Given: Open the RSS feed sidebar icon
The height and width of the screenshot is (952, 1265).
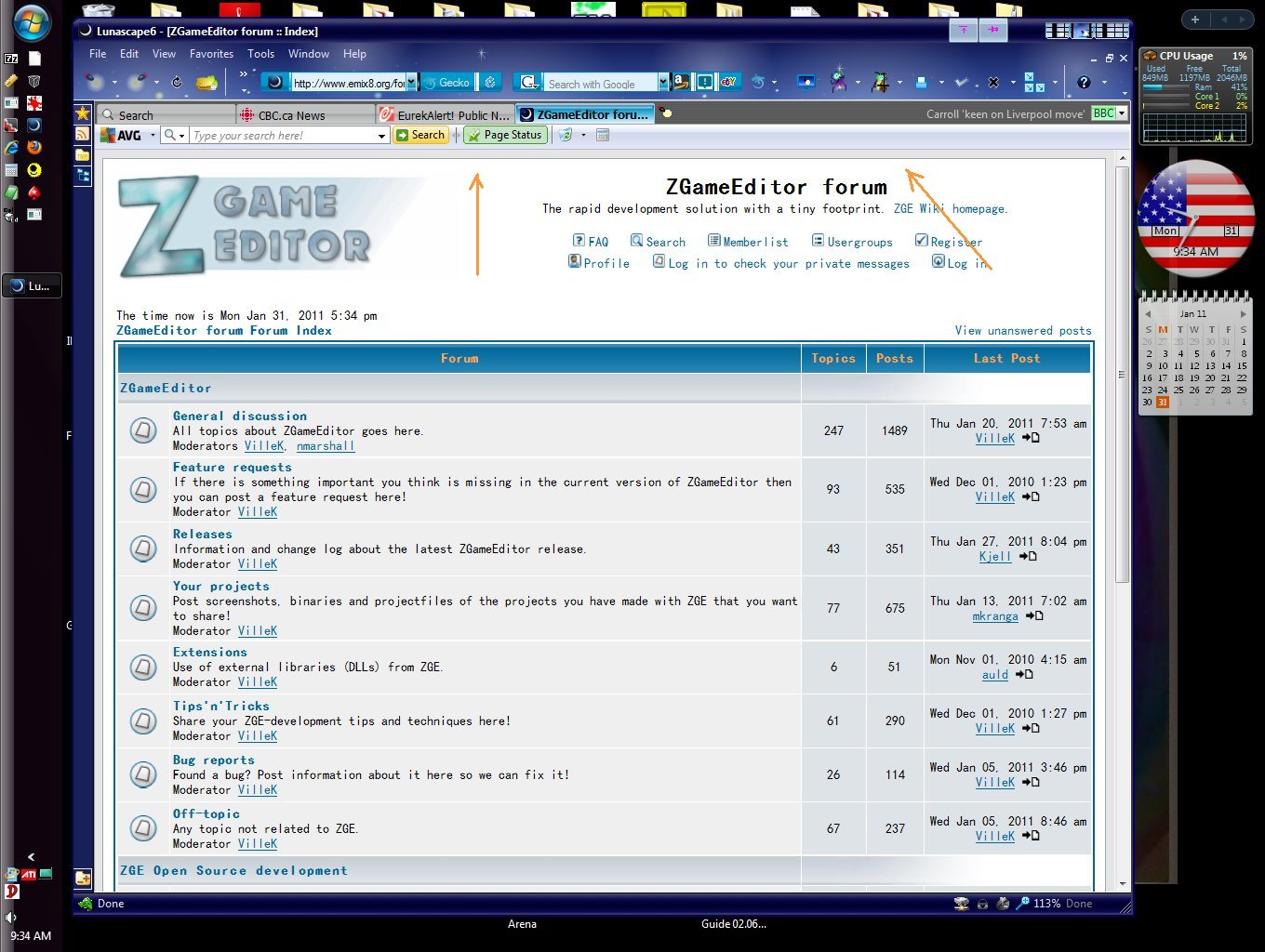Looking at the screenshot, I should coord(83,134).
